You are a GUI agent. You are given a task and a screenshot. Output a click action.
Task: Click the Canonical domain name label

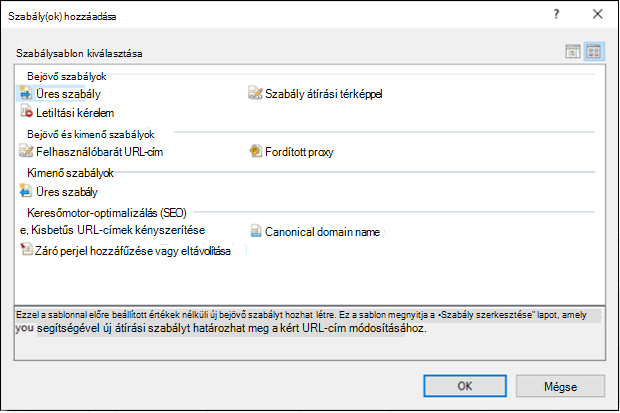322,232
